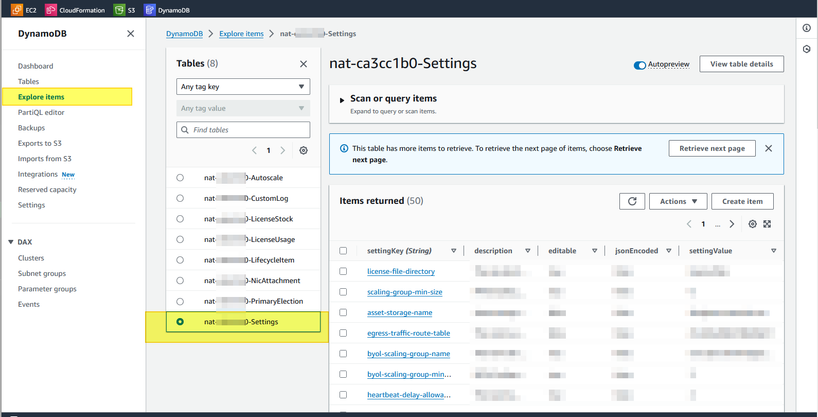Click the EC2 service icon in top bar
Viewport: 818px width, 417px height.
[17, 10]
